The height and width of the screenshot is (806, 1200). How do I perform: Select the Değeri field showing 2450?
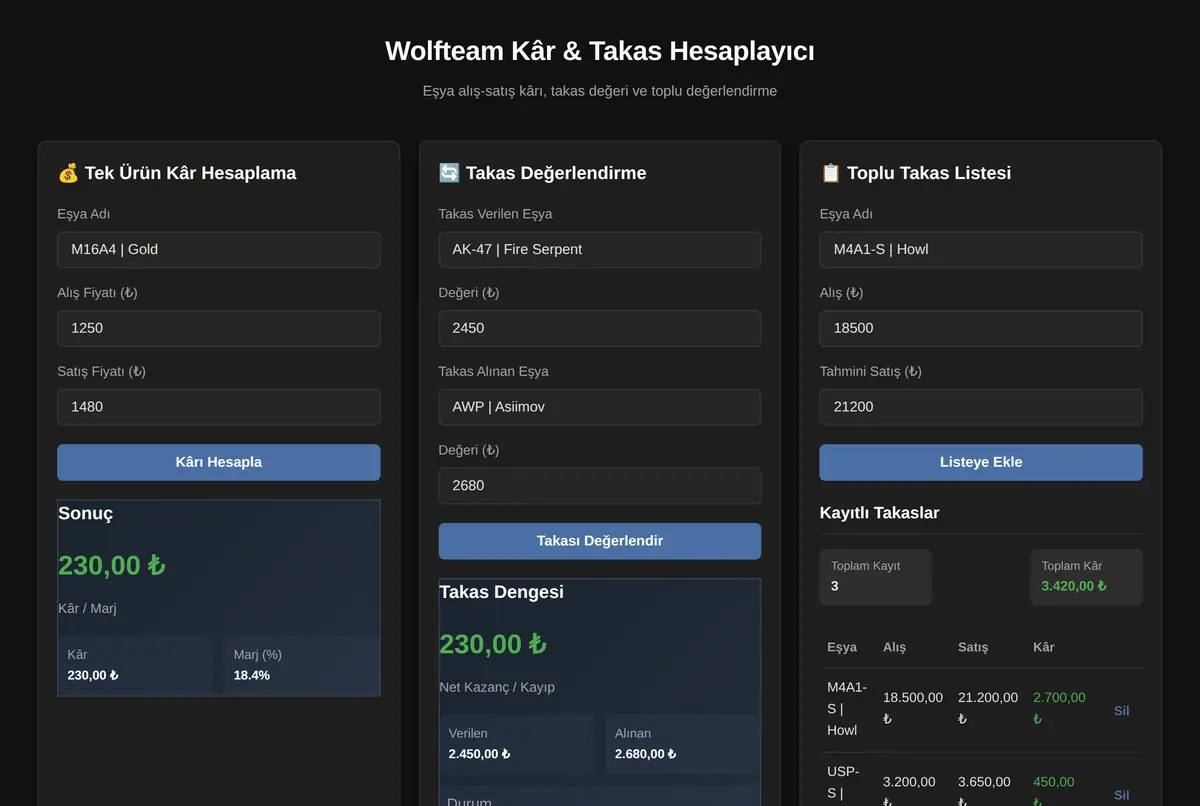[600, 328]
